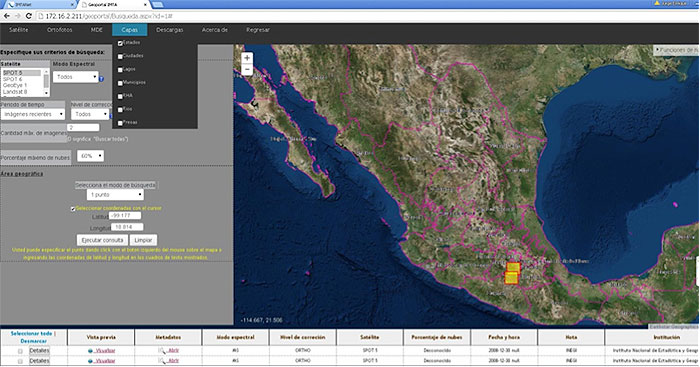Open the Periodo de tiempo dropdown
This screenshot has width=700, height=367.
33,114
